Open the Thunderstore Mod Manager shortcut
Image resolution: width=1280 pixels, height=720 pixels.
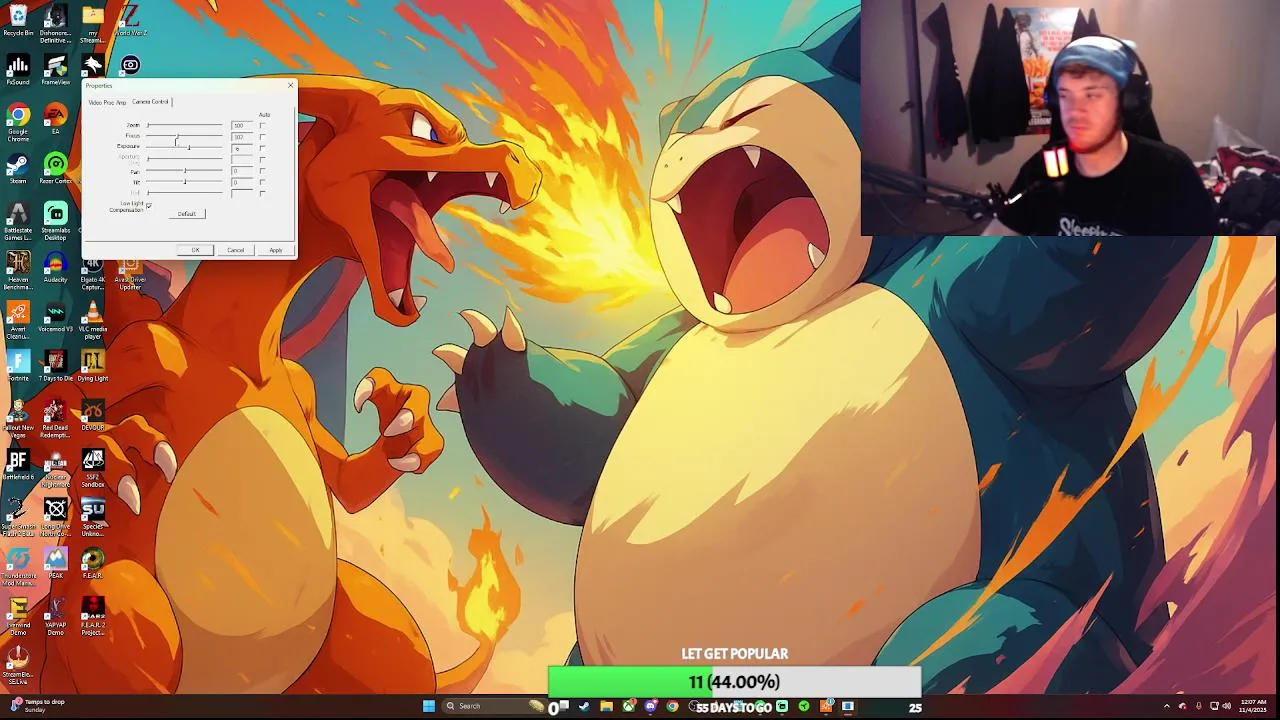(18, 565)
